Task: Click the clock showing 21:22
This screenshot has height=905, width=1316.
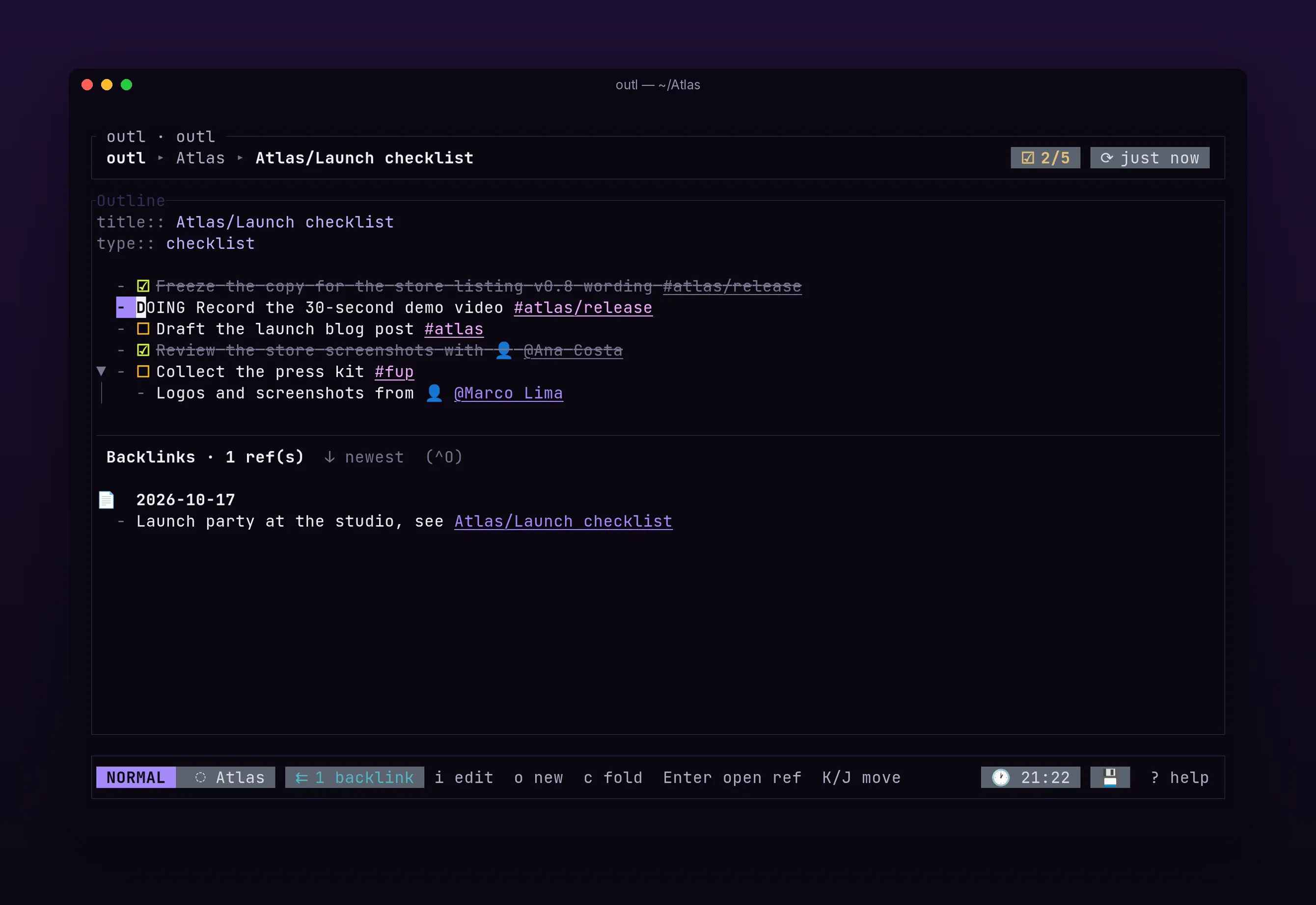Action: click(x=1030, y=777)
